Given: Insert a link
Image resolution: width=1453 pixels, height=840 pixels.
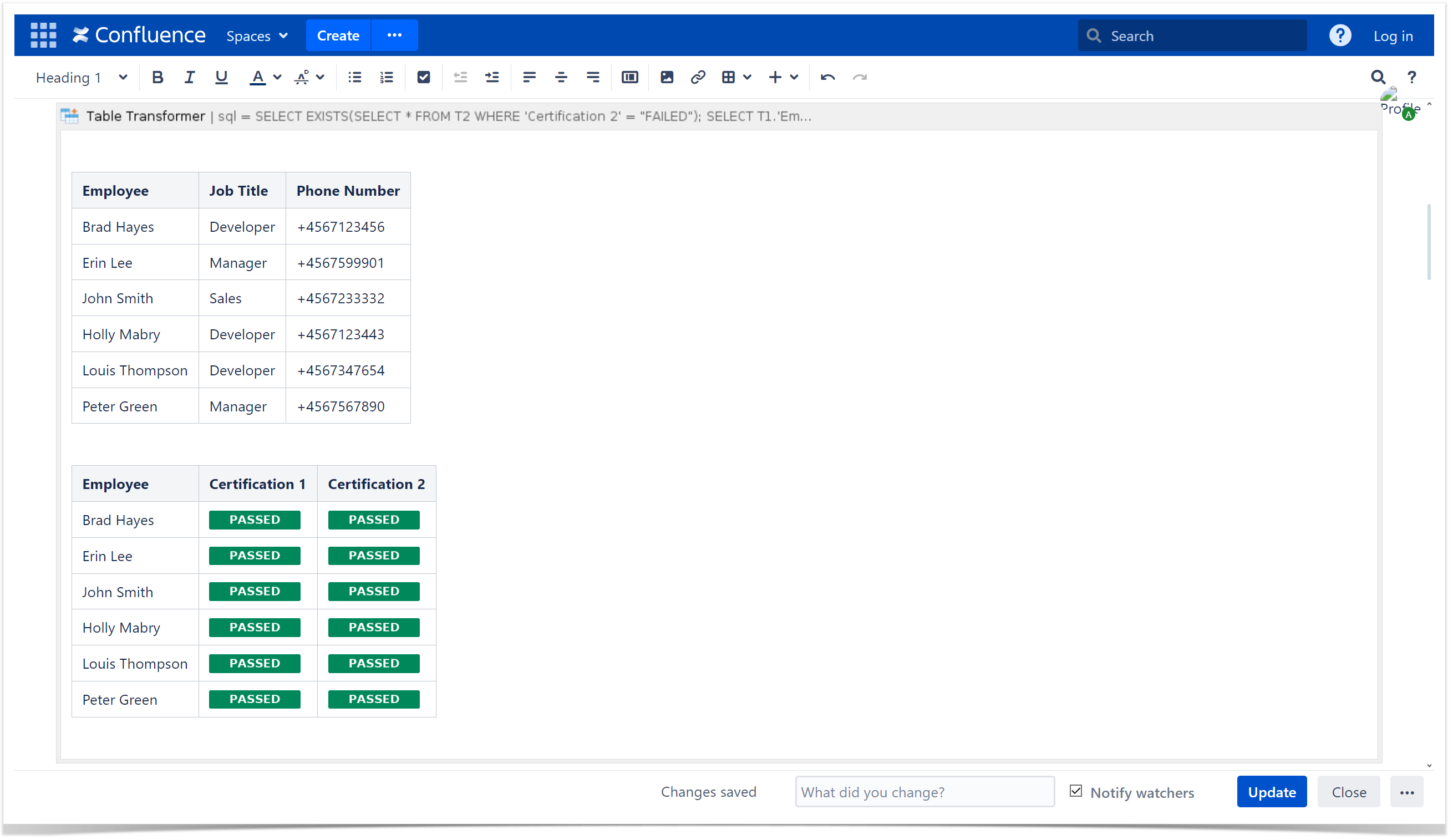Looking at the screenshot, I should (x=698, y=77).
